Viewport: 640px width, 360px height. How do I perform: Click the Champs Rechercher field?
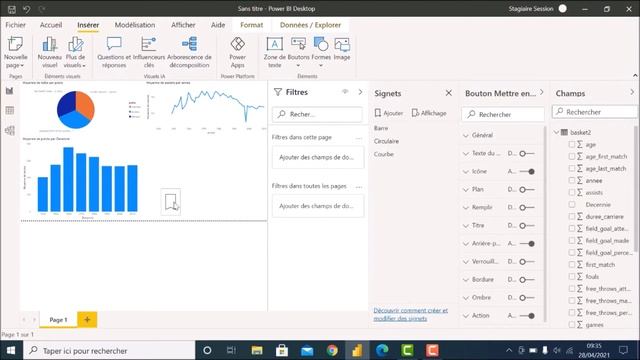point(594,112)
